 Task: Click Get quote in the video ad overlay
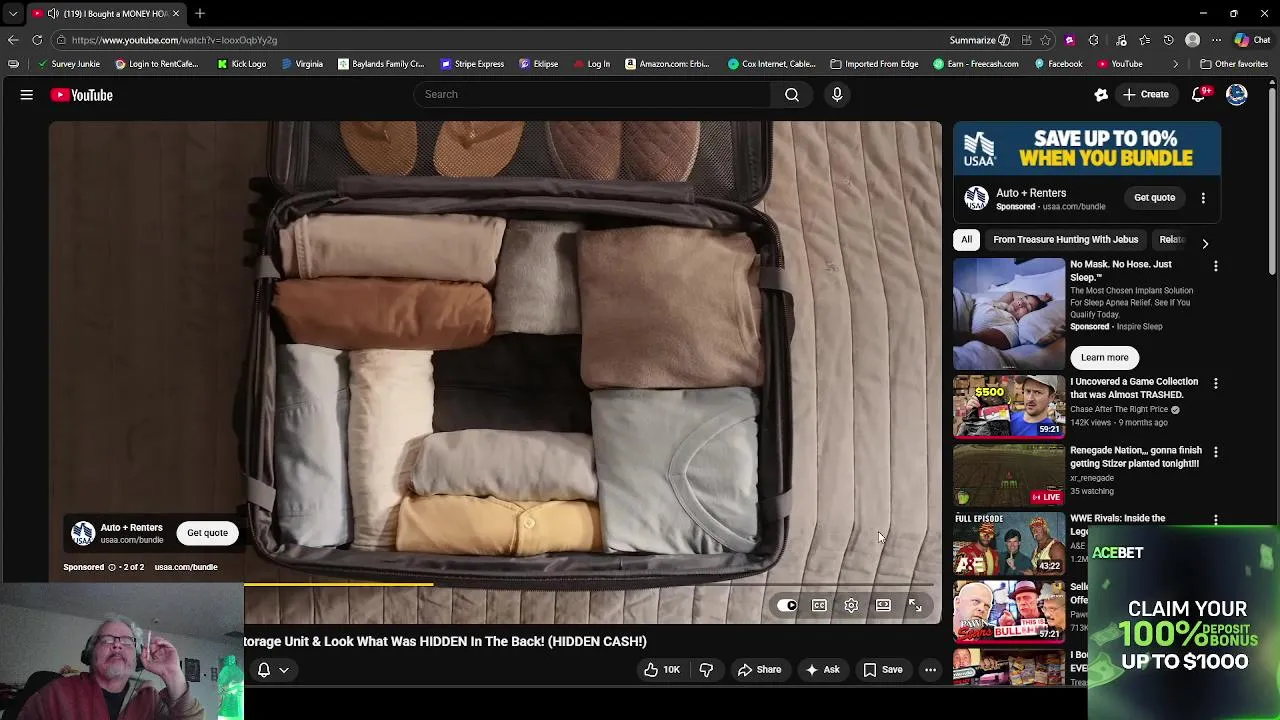[207, 533]
